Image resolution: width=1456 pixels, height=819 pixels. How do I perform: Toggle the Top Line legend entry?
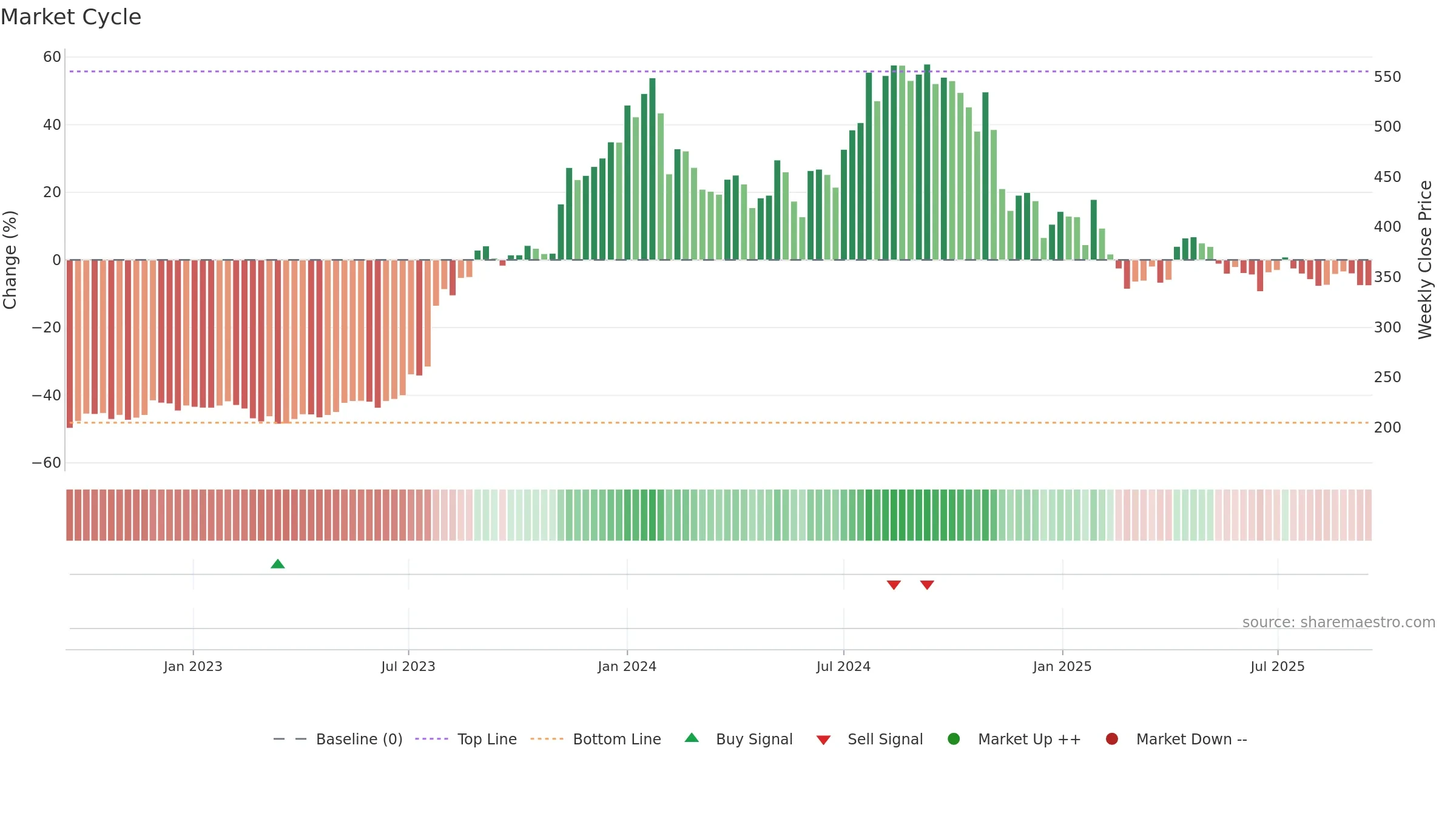466,739
